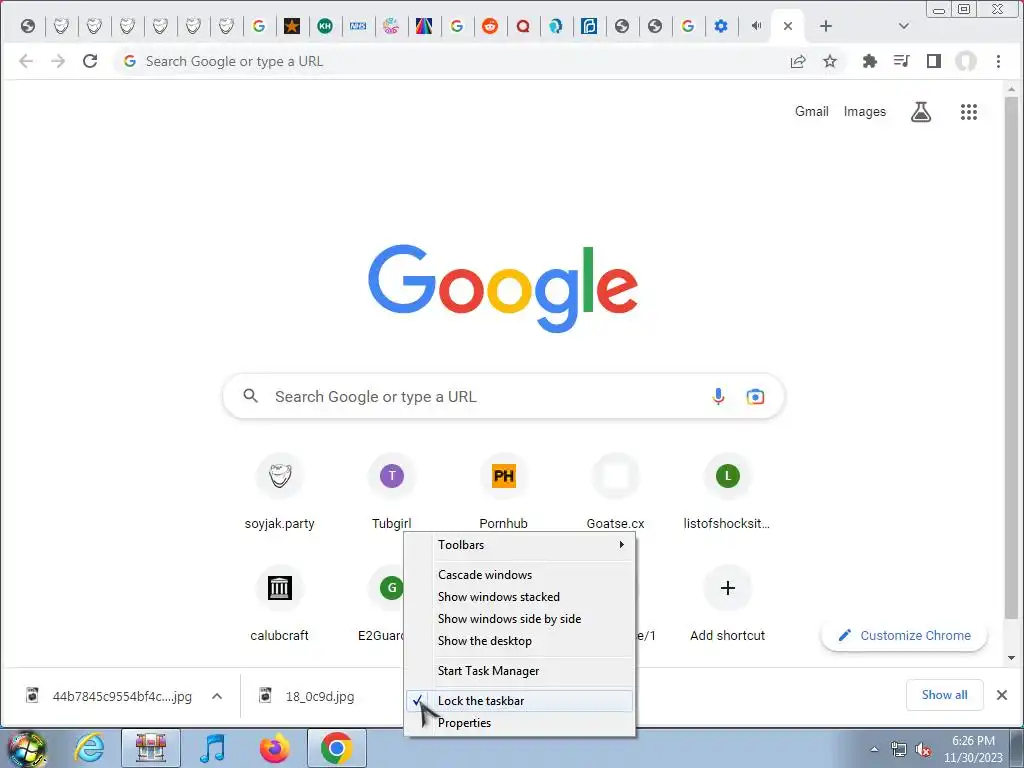Open Chrome's three-dot menu
The width and height of the screenshot is (1024, 768).
(x=998, y=61)
